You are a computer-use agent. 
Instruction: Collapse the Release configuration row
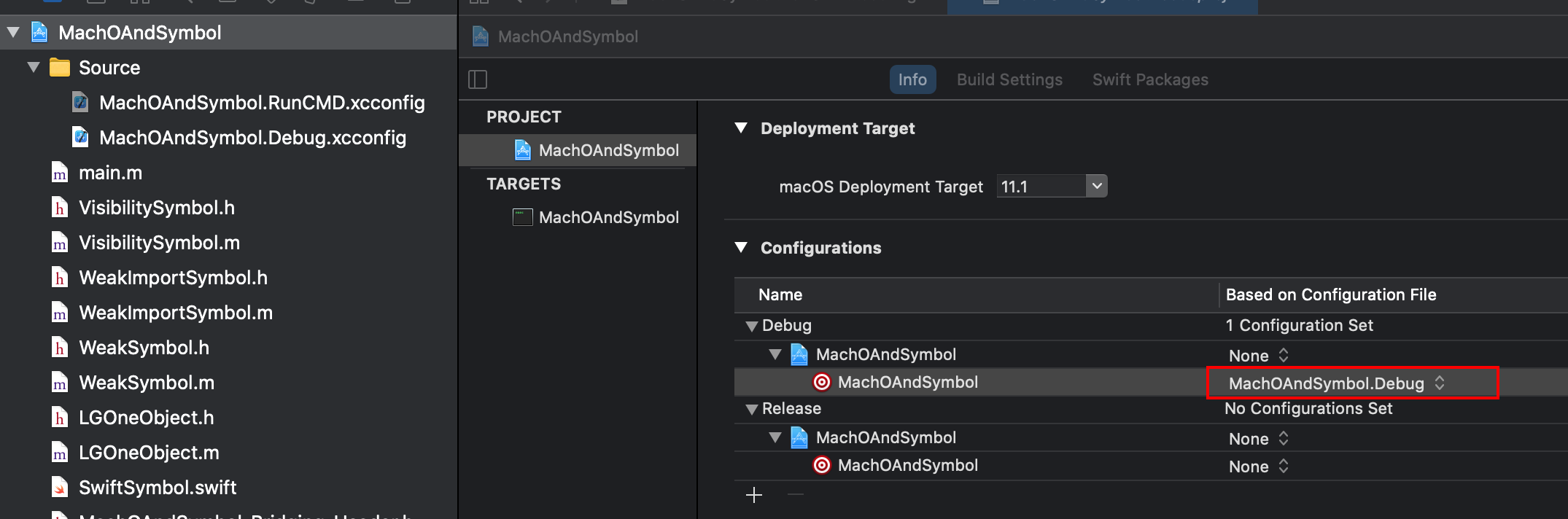coord(752,409)
